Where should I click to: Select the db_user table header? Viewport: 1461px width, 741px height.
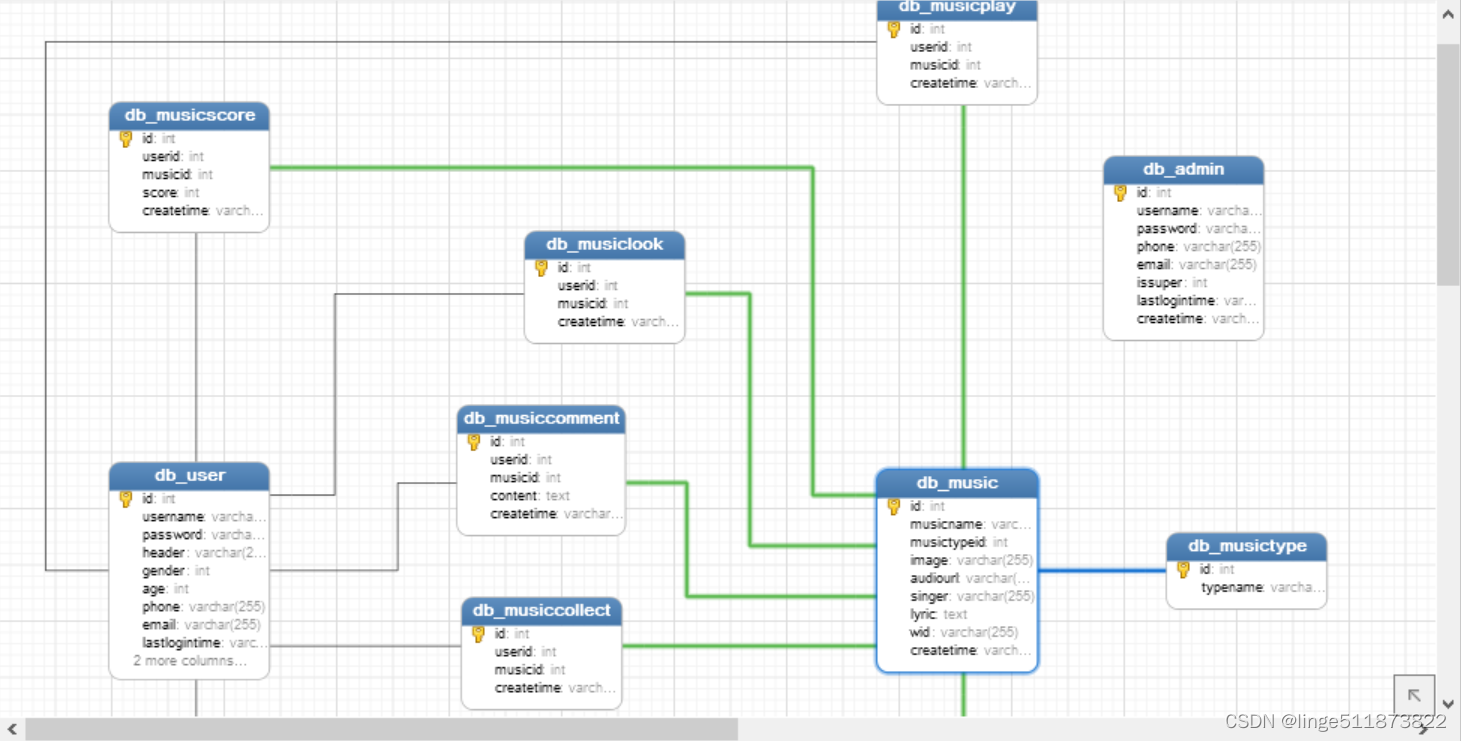pos(189,476)
